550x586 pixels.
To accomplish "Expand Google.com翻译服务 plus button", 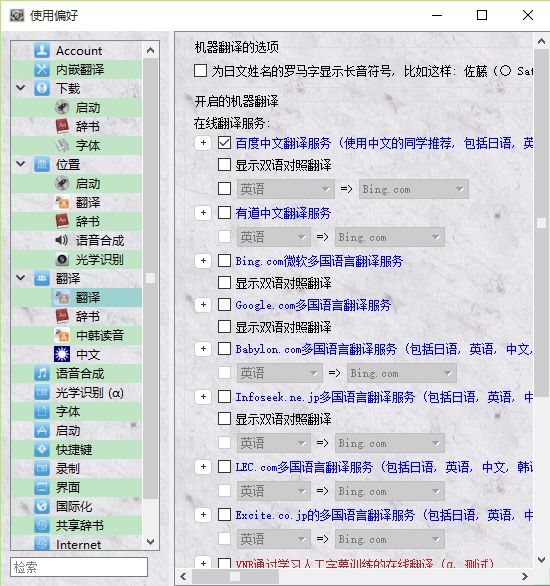I will 203,305.
